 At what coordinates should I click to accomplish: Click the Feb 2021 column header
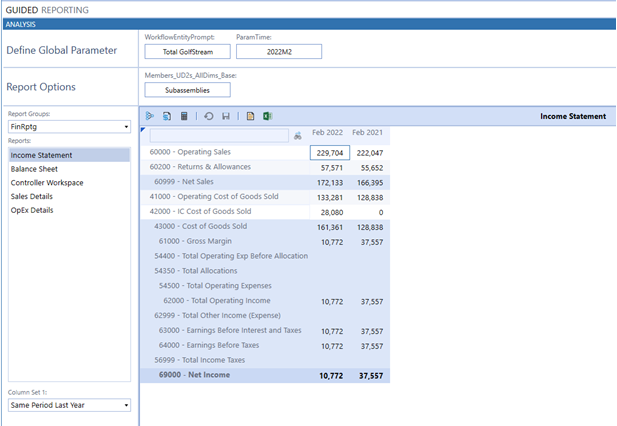pos(367,133)
